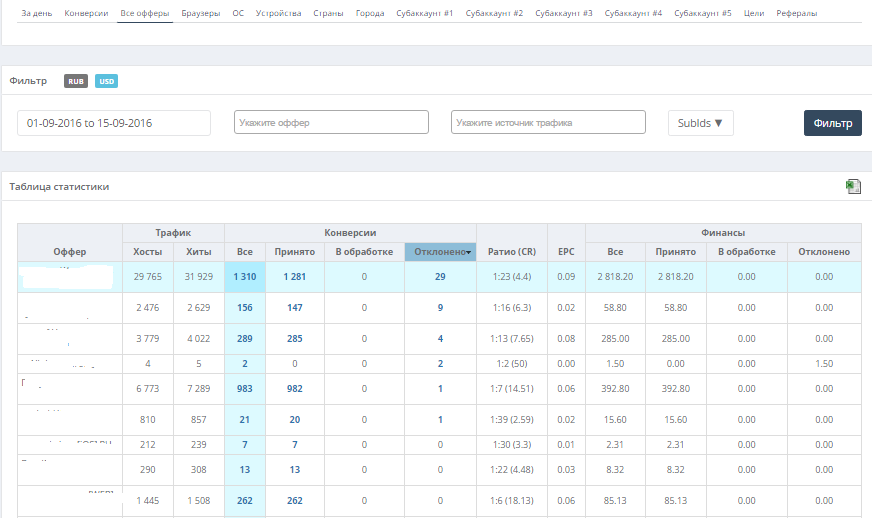
Task: Open all conversions link 1 310
Action: 245,277
